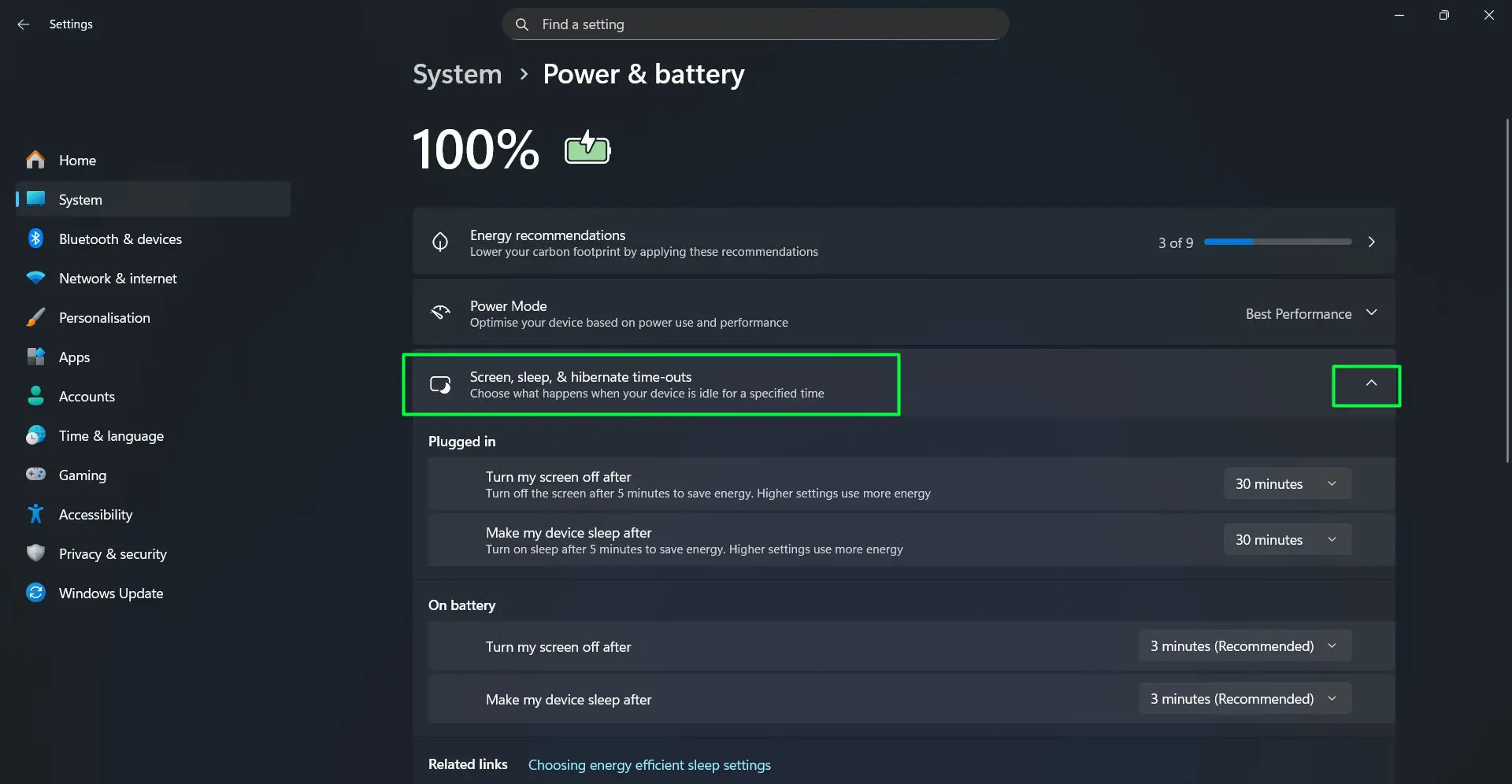The image size is (1512, 784).
Task: Click System in the breadcrumb
Action: tap(457, 74)
